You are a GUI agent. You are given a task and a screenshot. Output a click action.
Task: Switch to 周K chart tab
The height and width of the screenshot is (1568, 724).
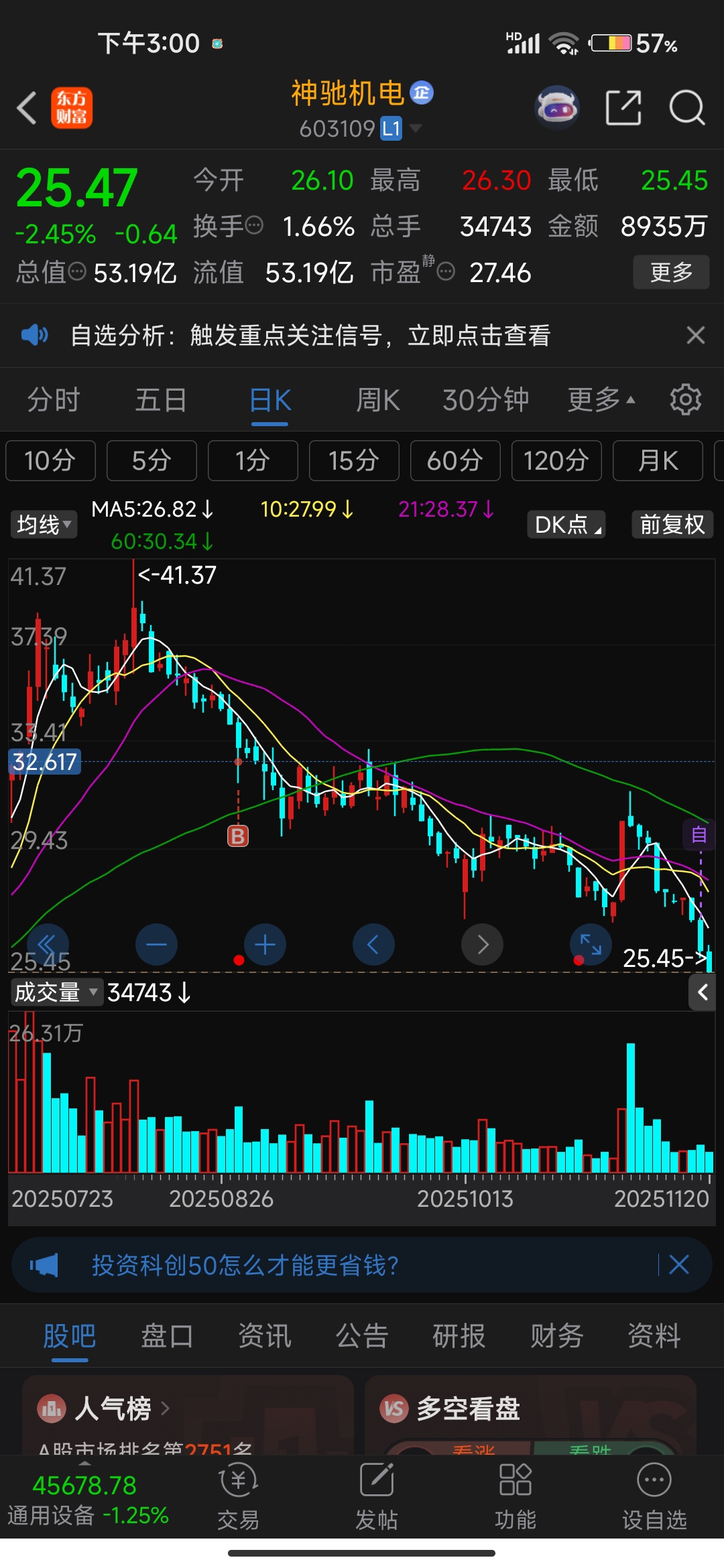pos(378,400)
